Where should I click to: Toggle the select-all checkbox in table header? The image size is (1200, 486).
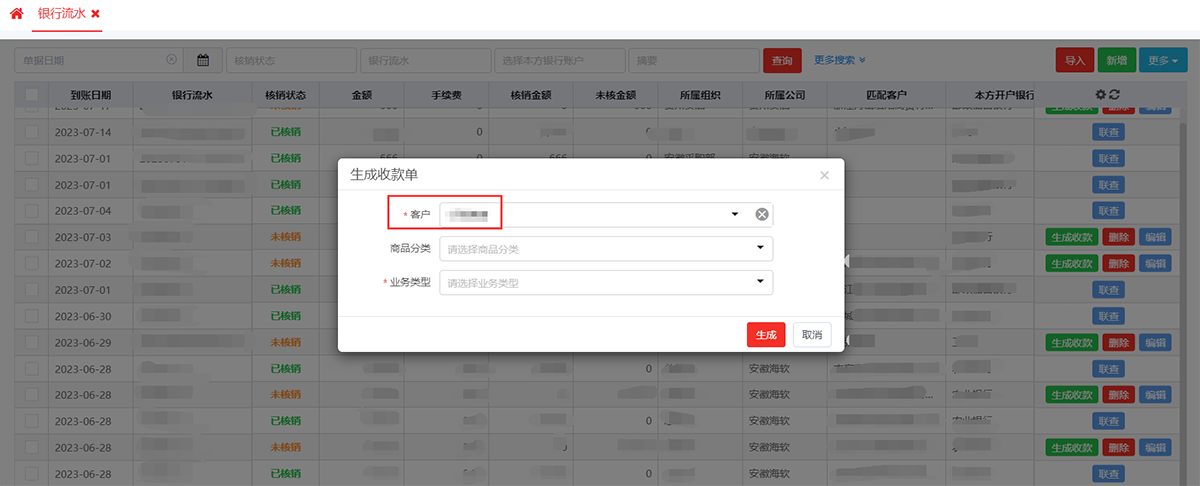coord(32,95)
